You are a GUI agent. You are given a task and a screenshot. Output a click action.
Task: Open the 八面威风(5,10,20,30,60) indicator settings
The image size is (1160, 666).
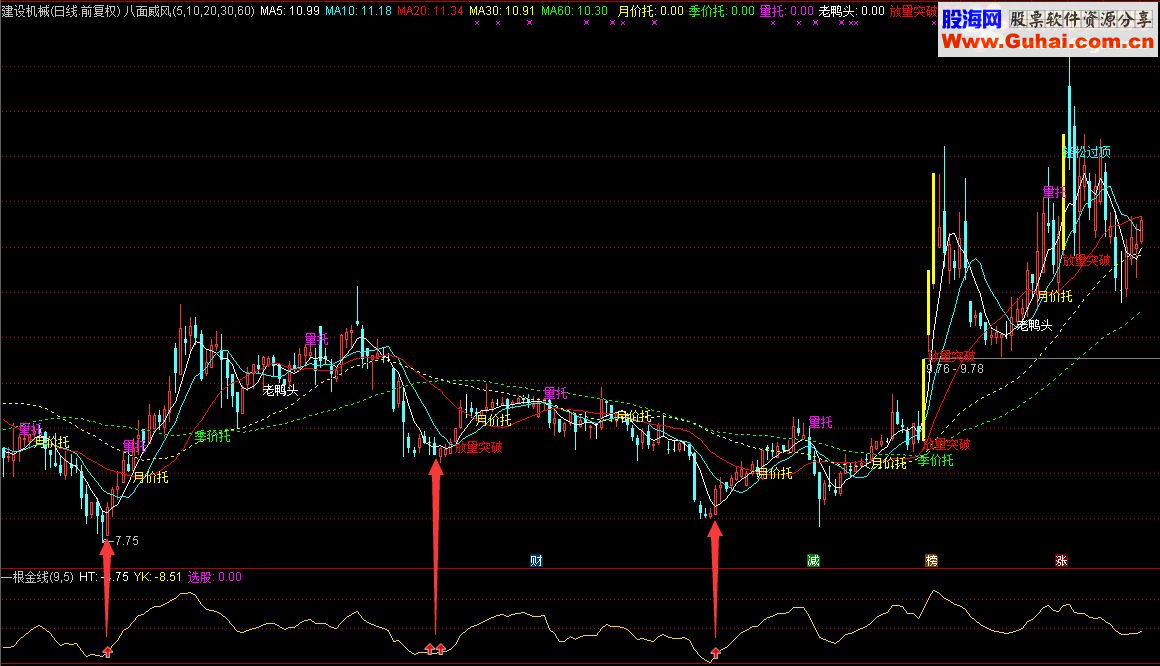point(189,11)
